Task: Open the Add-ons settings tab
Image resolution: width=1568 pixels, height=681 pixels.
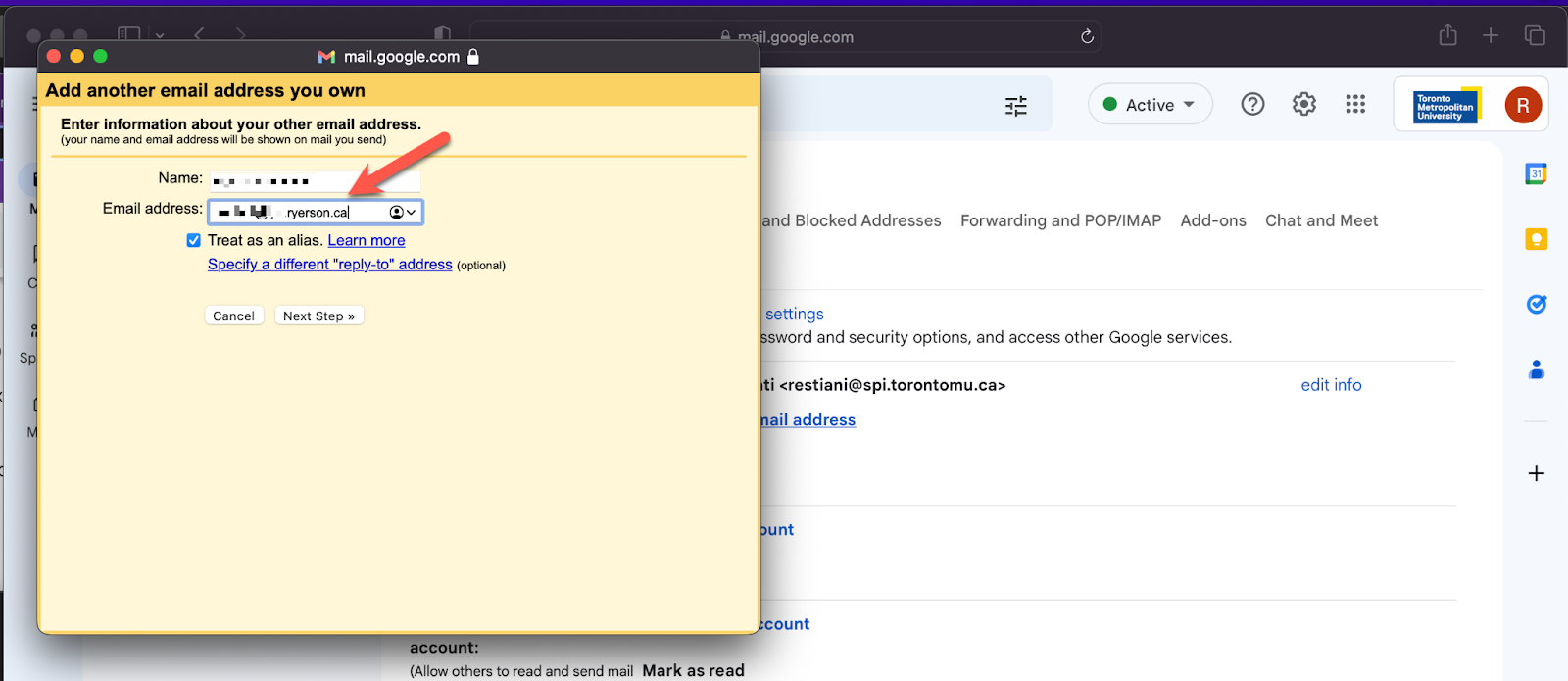Action: (x=1213, y=221)
